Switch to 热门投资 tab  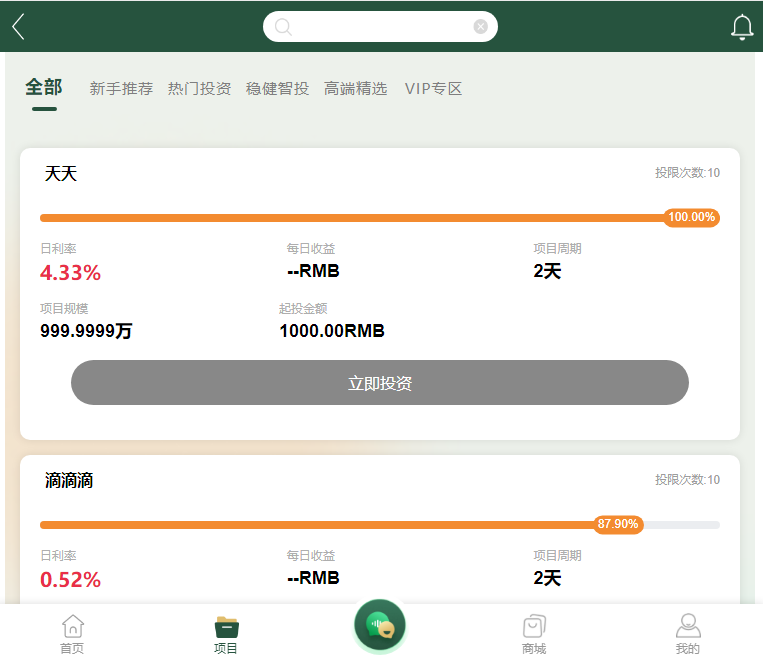click(199, 89)
